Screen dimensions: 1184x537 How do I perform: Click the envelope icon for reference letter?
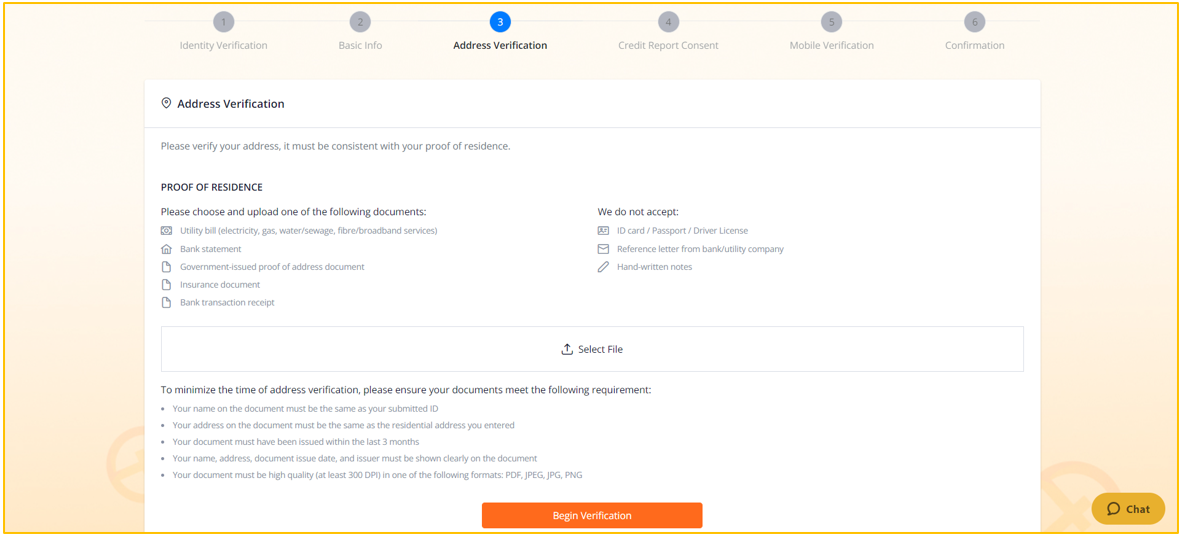click(x=603, y=248)
